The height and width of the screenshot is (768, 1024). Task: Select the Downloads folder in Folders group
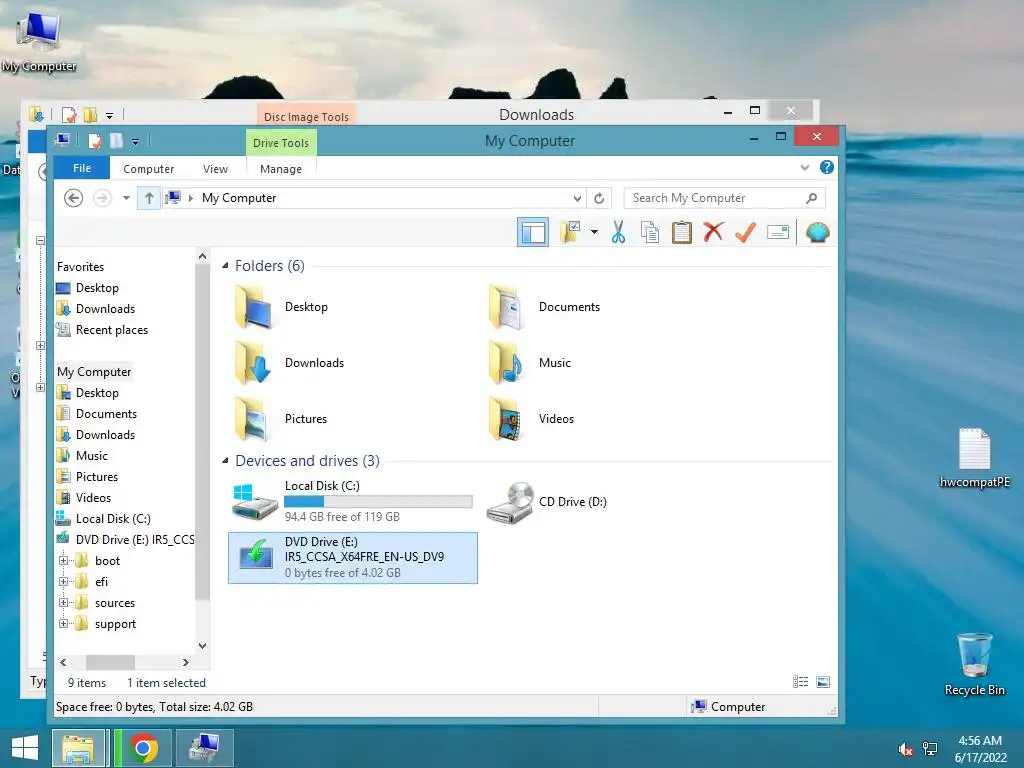pos(290,363)
